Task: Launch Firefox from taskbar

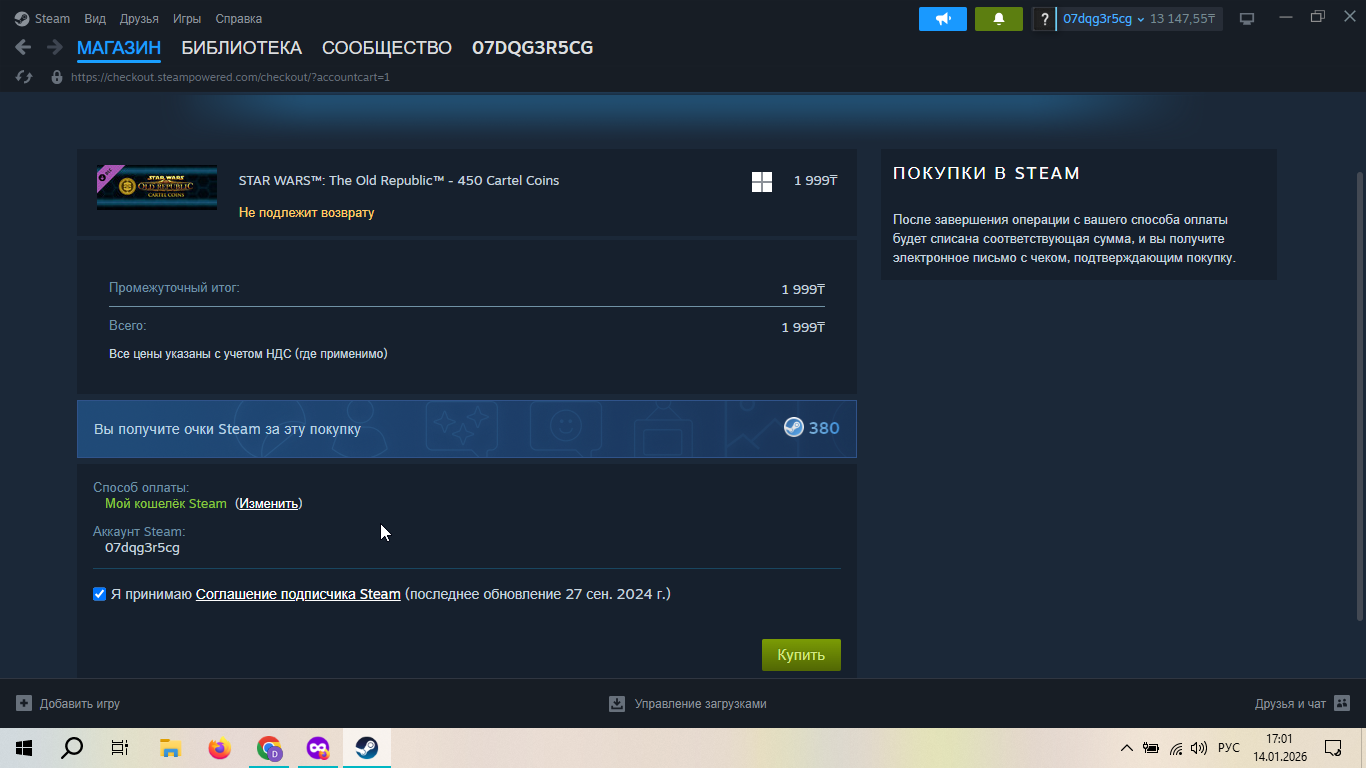Action: coord(219,748)
